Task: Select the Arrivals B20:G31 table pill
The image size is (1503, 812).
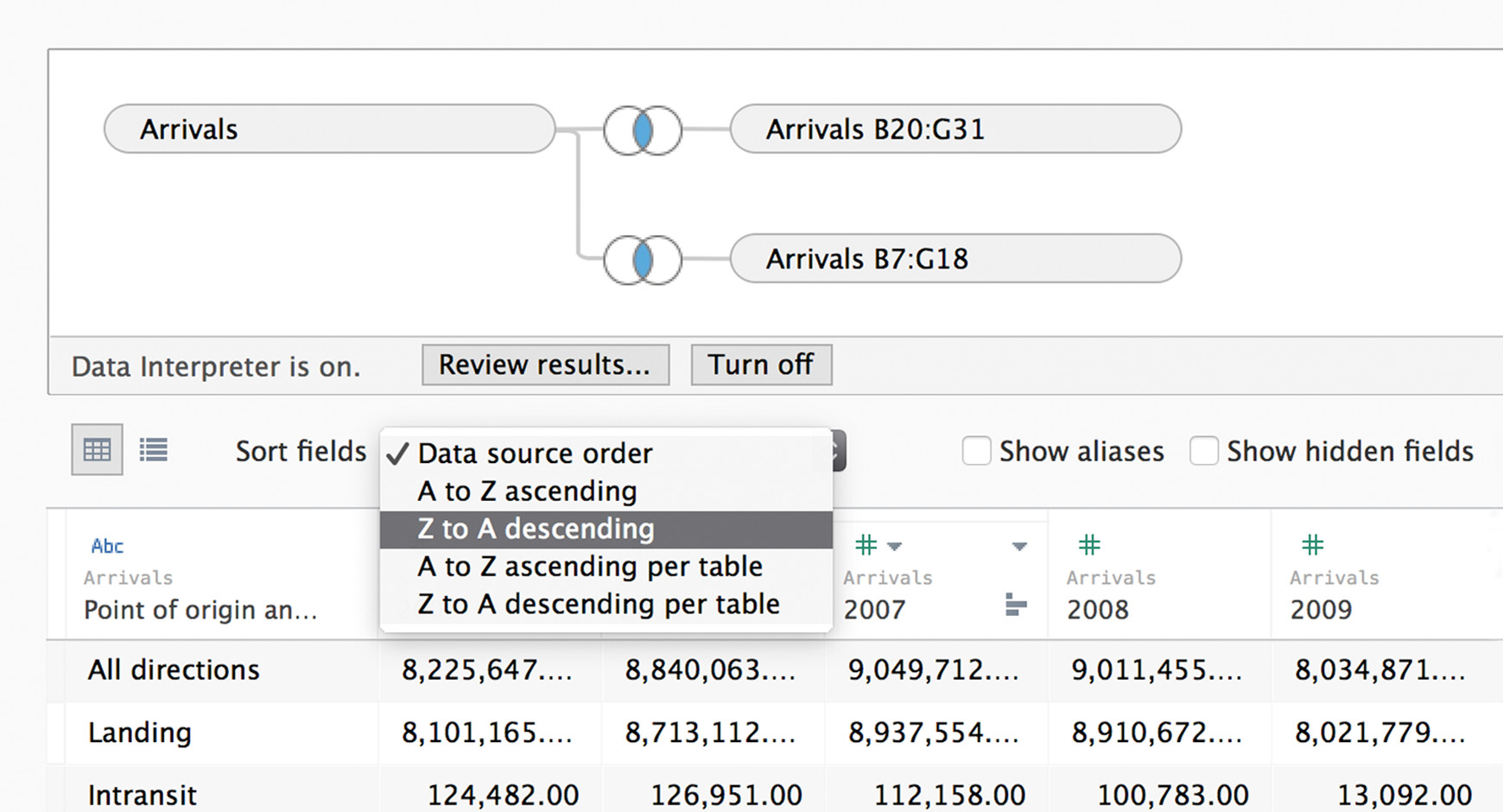Action: (x=954, y=130)
